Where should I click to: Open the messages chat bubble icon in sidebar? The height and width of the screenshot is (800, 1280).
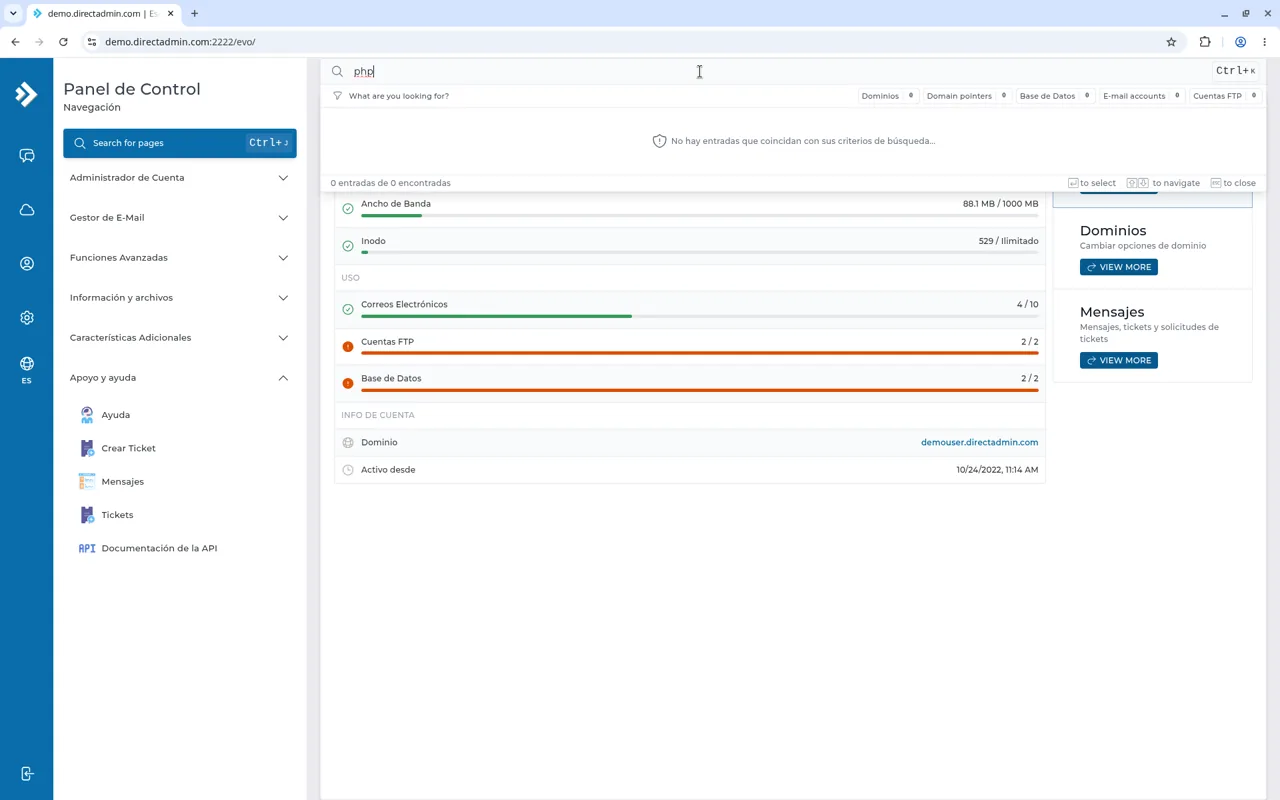[27, 155]
